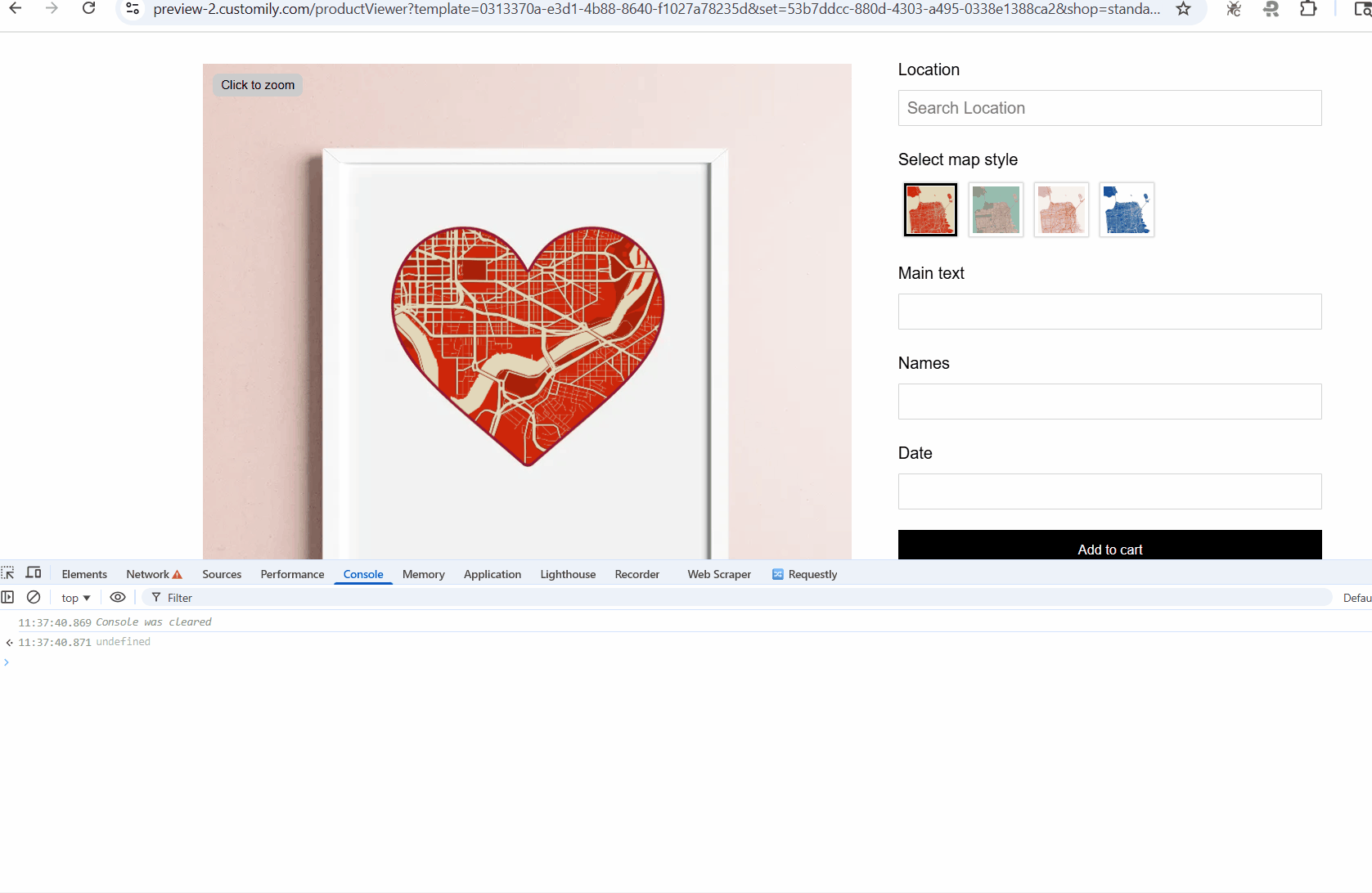This screenshot has height=893, width=1372.
Task: Switch to the Lighthouse tab
Action: coord(568,574)
